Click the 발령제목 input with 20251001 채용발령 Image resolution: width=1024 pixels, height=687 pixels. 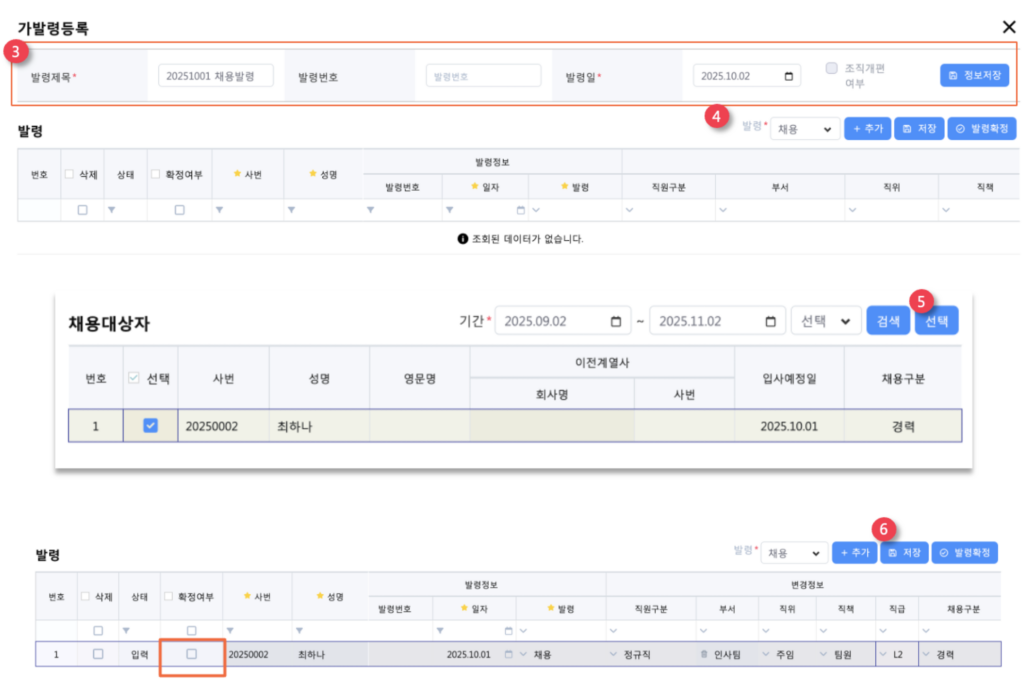(215, 76)
